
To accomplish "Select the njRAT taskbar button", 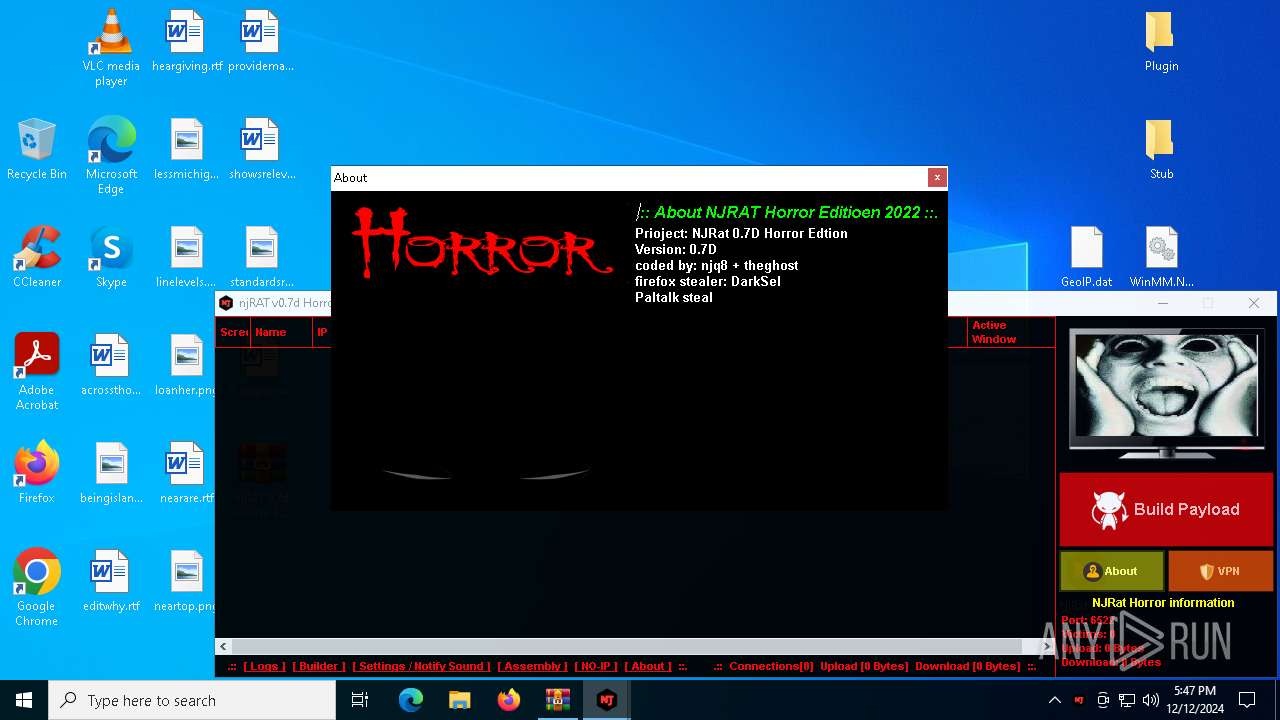I will 606,700.
